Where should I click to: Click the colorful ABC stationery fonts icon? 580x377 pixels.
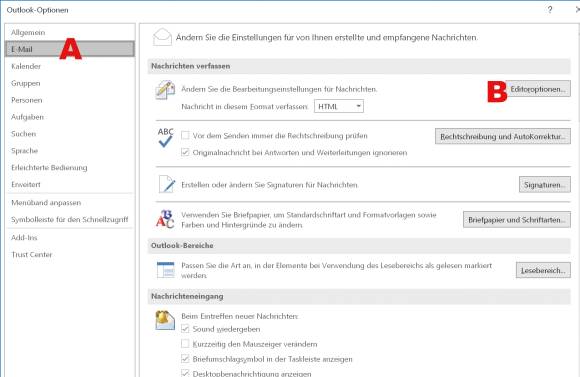165,219
